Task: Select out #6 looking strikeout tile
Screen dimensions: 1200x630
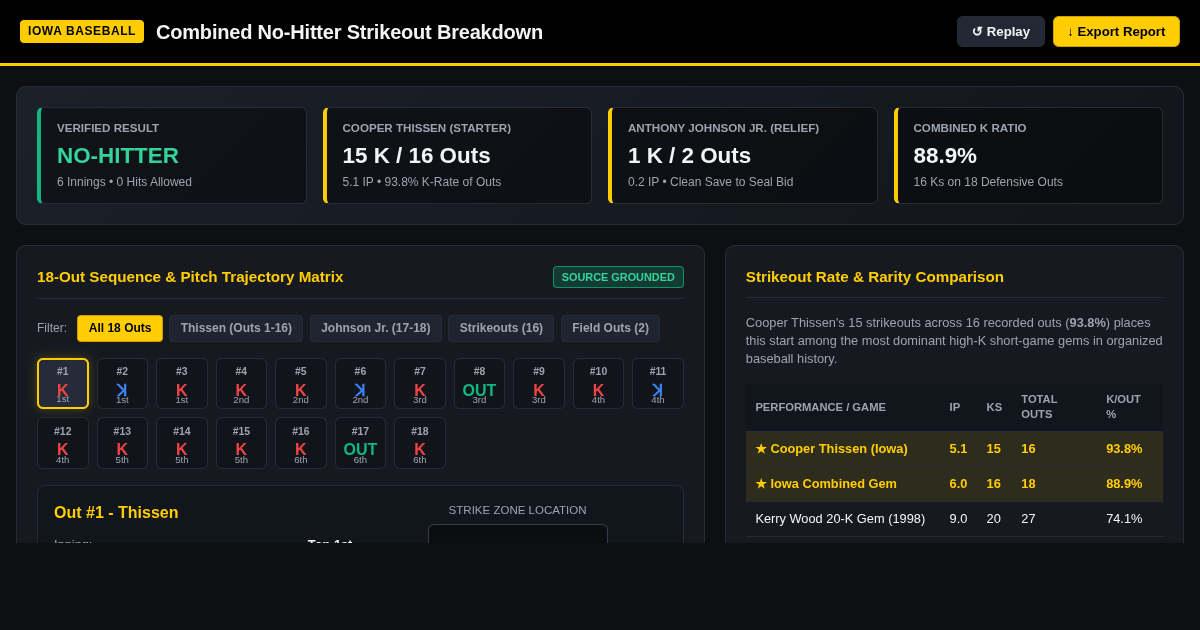Action: click(360, 384)
